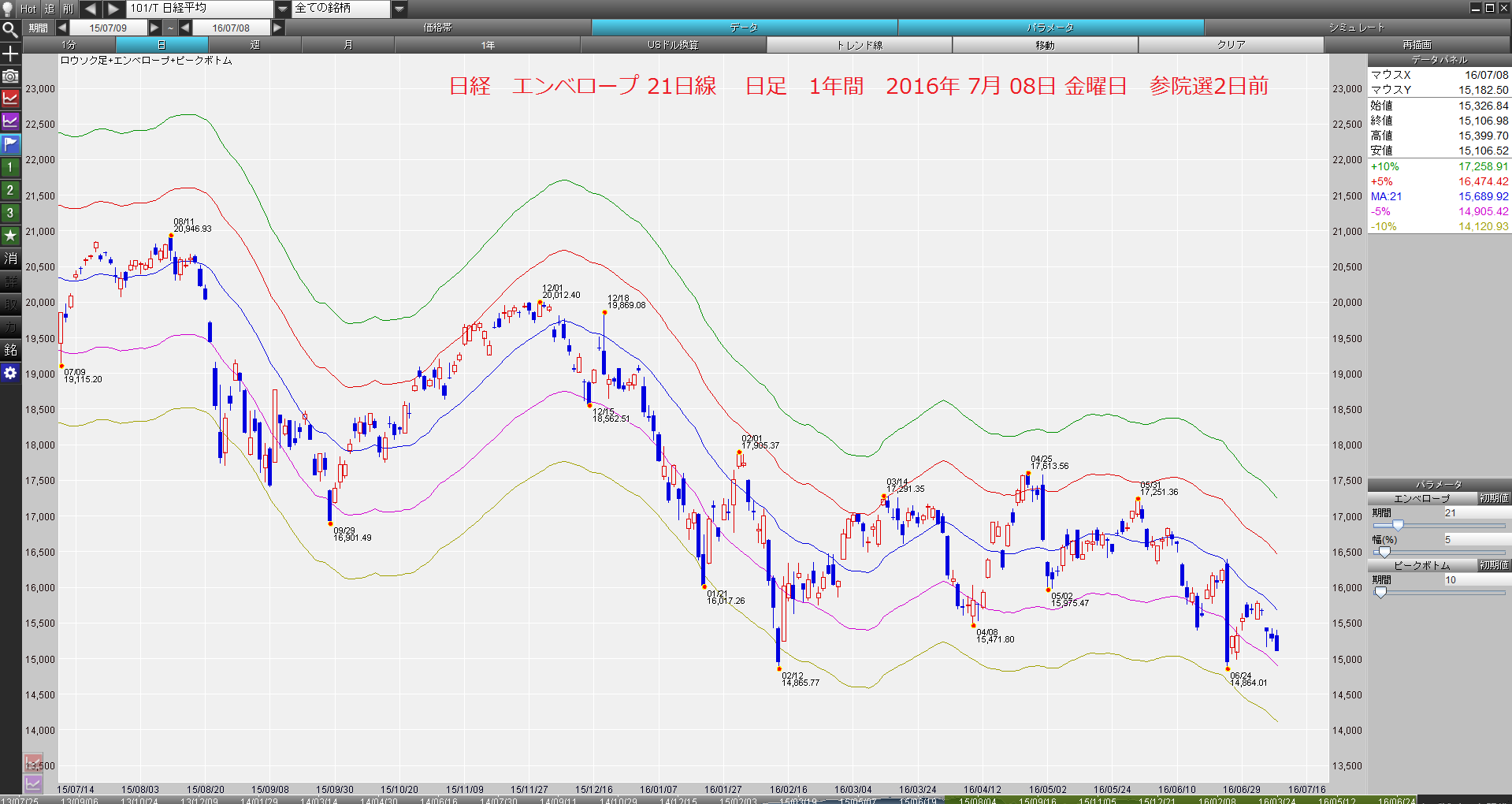Screen dimensions: 1512x804
Task: Click the 取 sidebar button
Action: [x=10, y=304]
